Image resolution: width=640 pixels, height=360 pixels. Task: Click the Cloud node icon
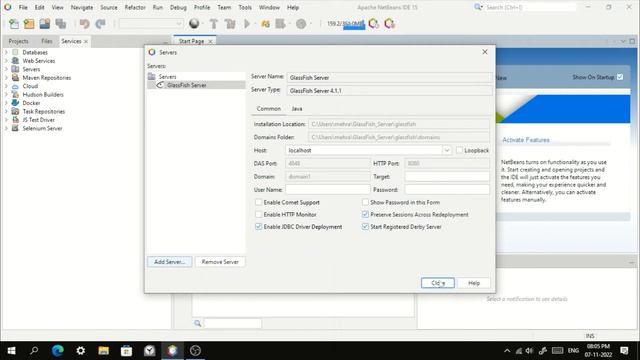pyautogui.click(x=16, y=86)
